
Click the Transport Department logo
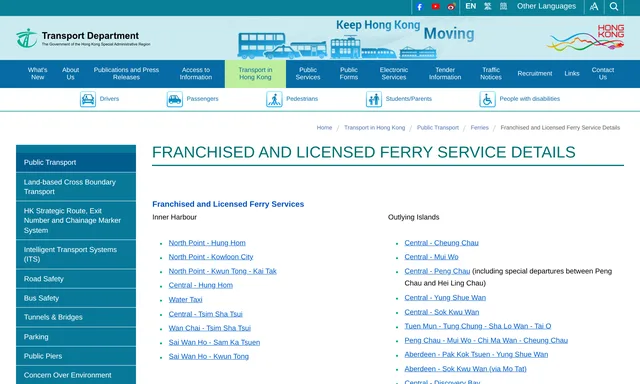(x=83, y=38)
